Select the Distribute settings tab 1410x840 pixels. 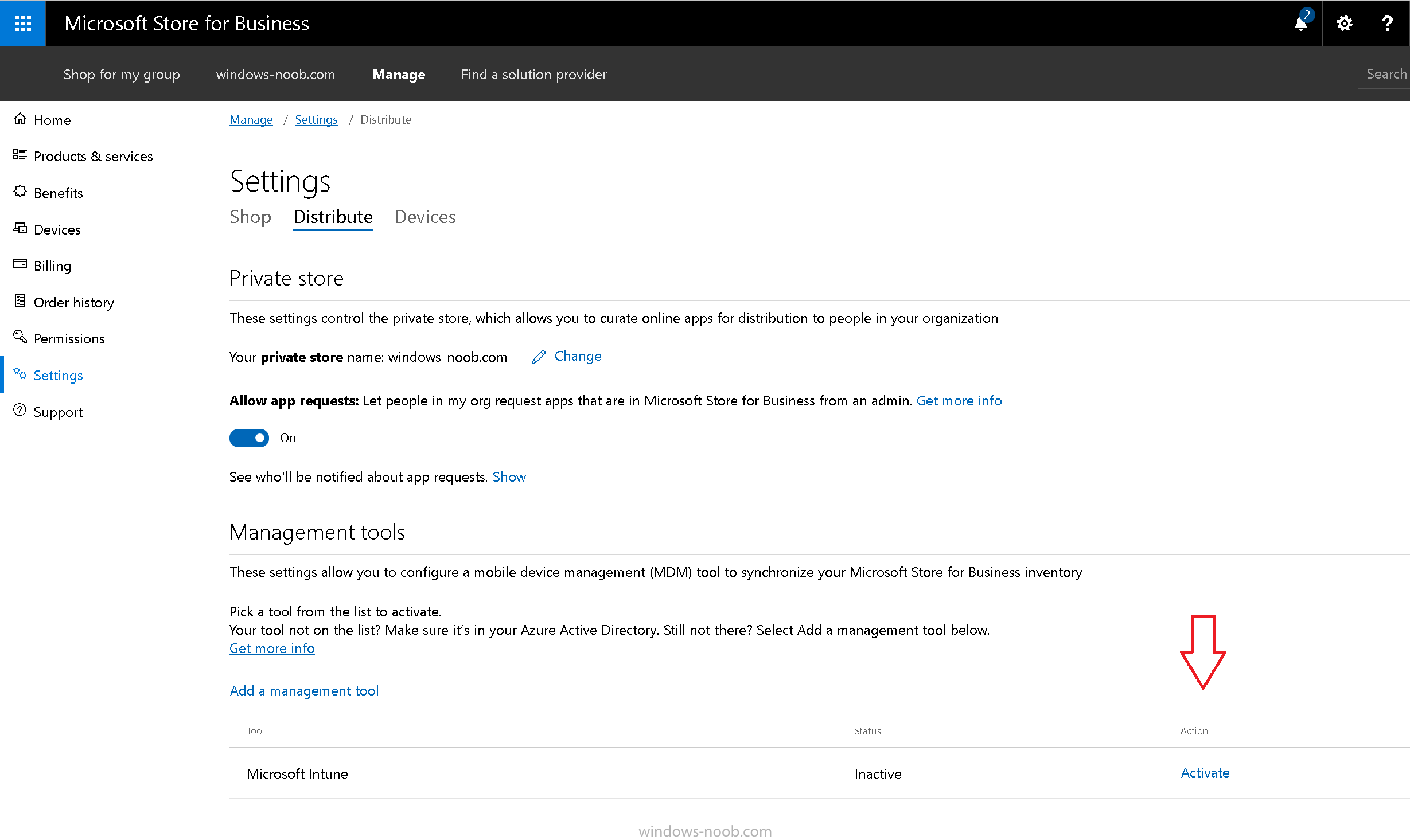333,217
